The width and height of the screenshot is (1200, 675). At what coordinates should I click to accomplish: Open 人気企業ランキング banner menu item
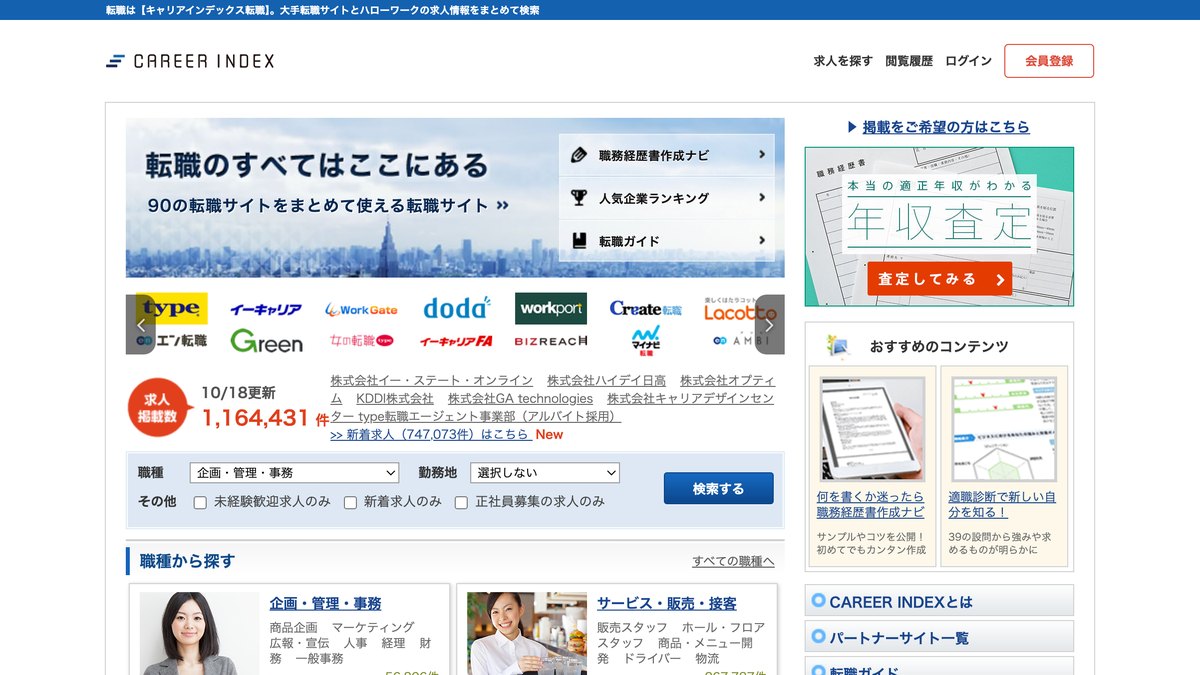pyautogui.click(x=667, y=198)
